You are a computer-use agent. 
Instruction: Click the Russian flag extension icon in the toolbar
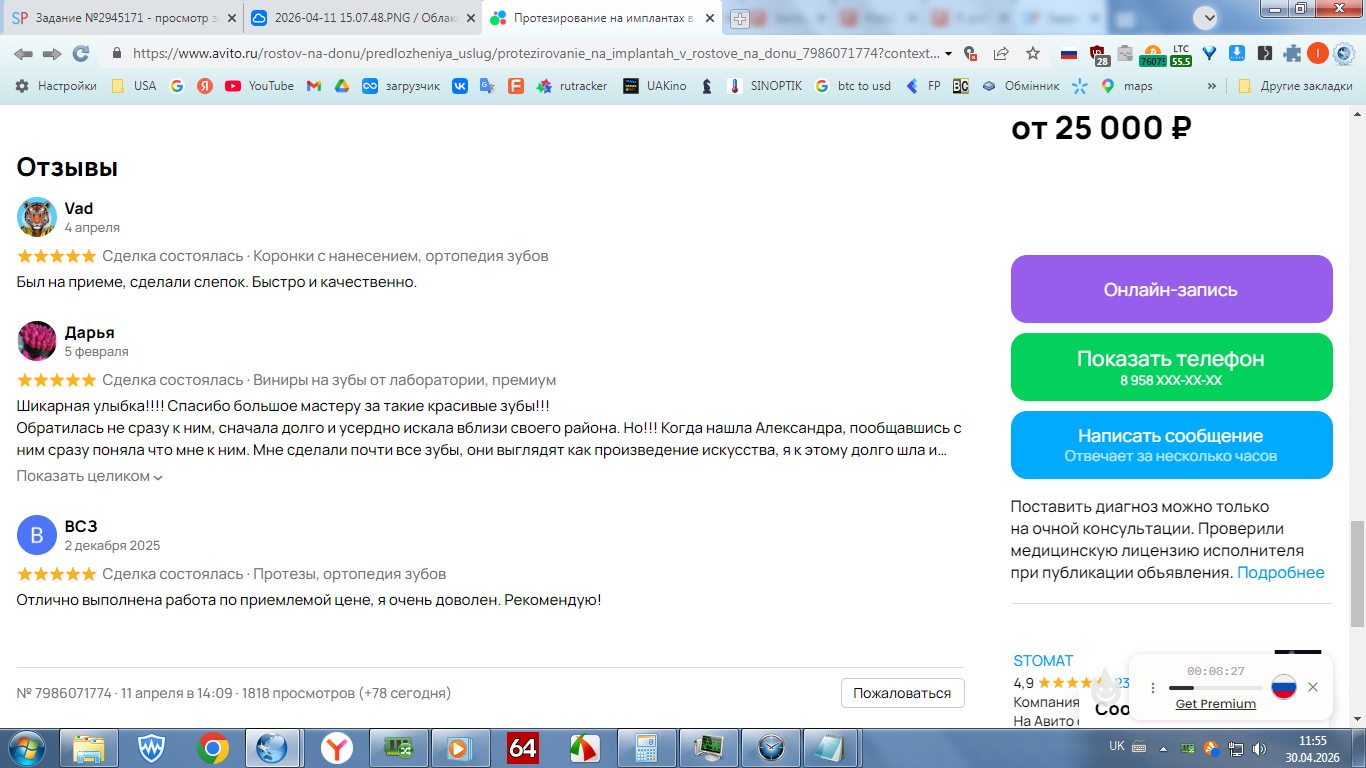pos(1069,53)
